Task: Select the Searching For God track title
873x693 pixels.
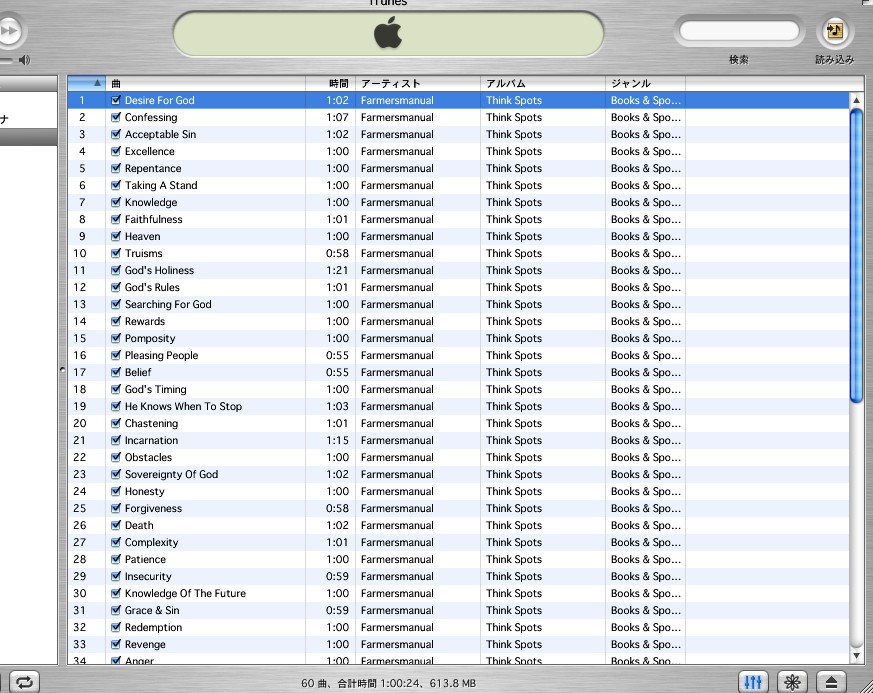Action: pos(168,304)
